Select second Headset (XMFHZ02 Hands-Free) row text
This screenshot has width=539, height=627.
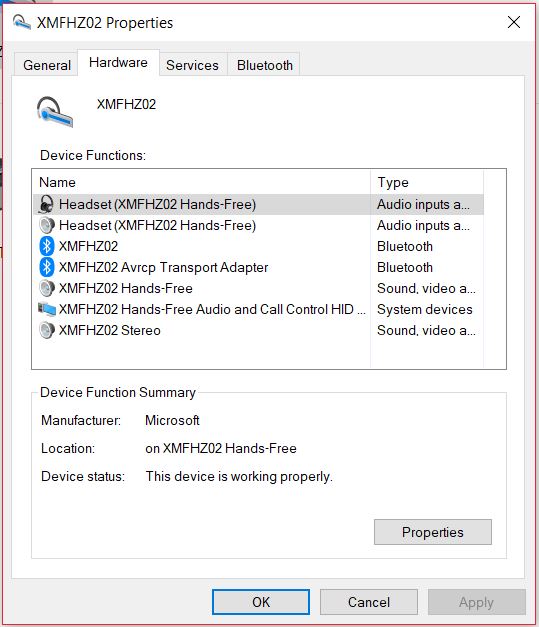[x=157, y=225]
